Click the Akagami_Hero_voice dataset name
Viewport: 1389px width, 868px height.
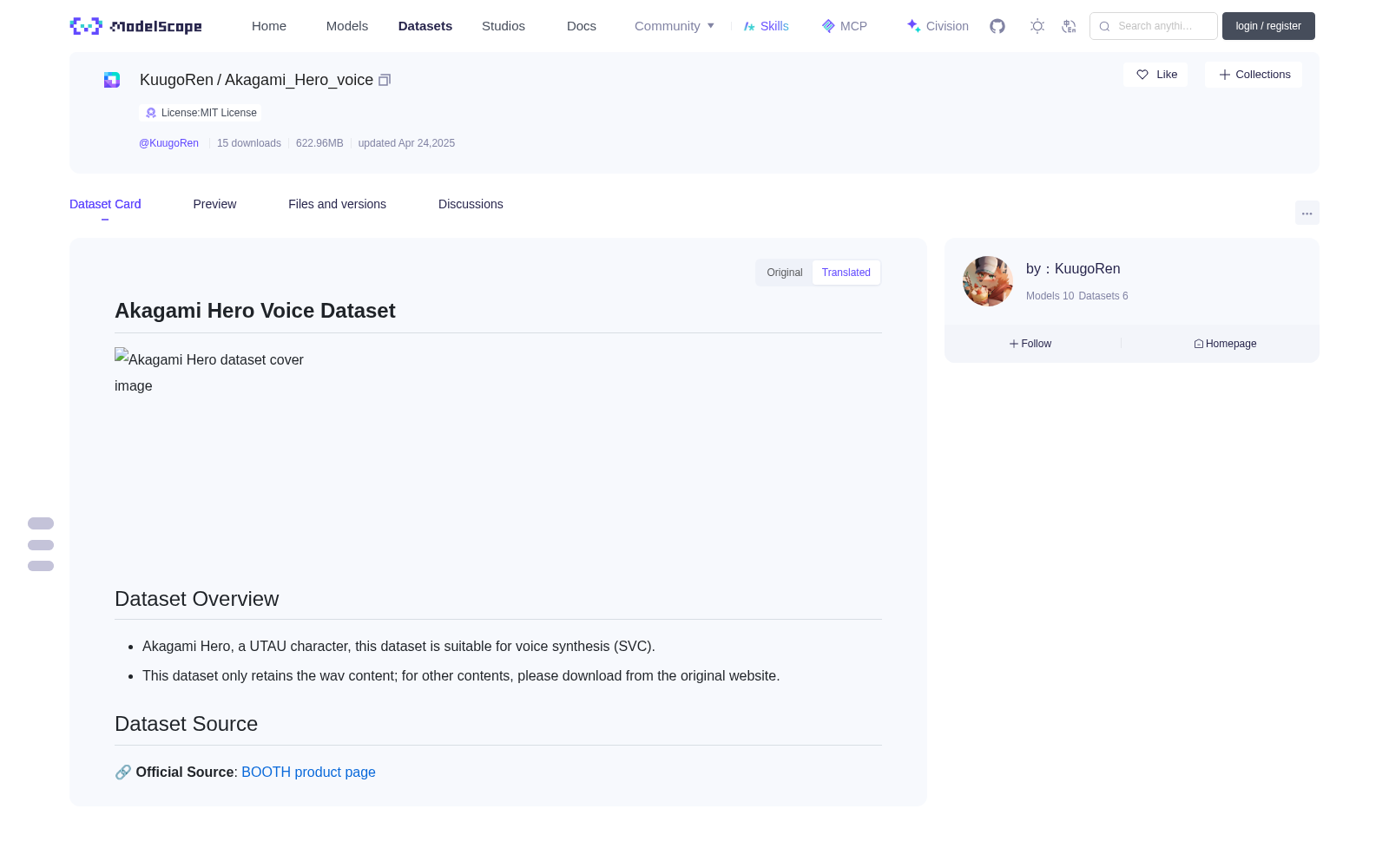click(299, 80)
